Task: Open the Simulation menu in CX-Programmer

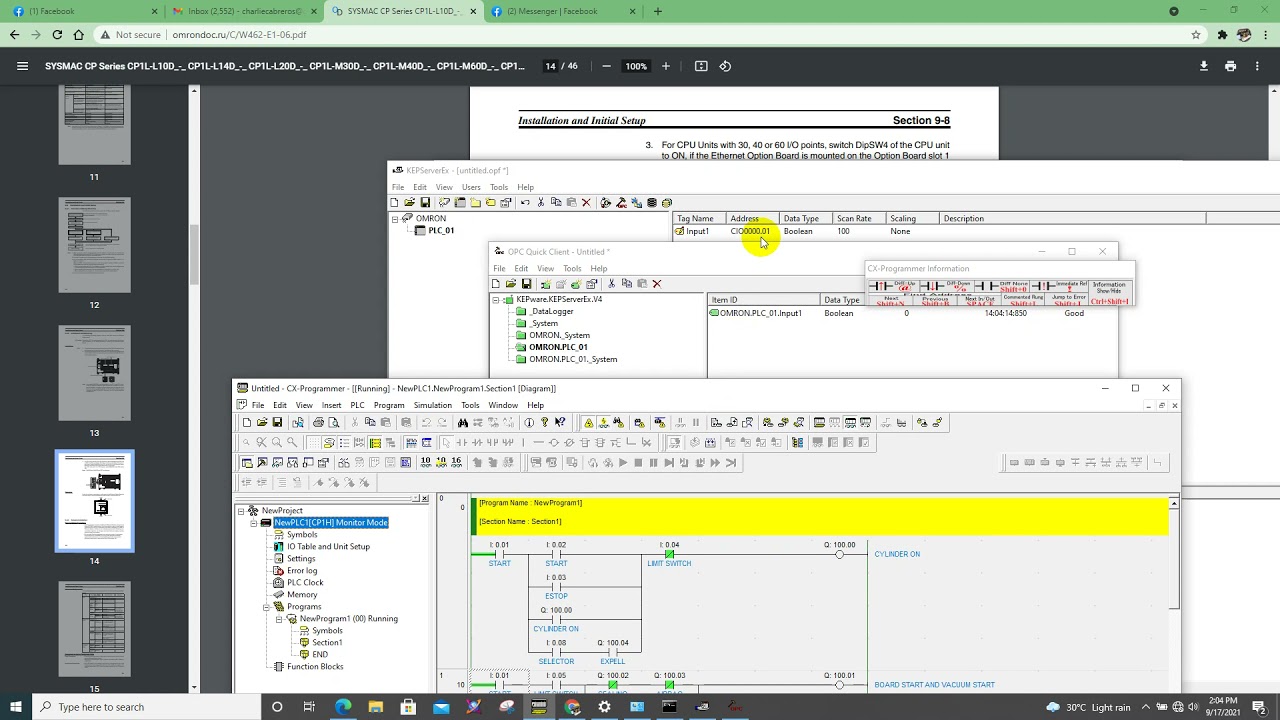Action: [432, 405]
